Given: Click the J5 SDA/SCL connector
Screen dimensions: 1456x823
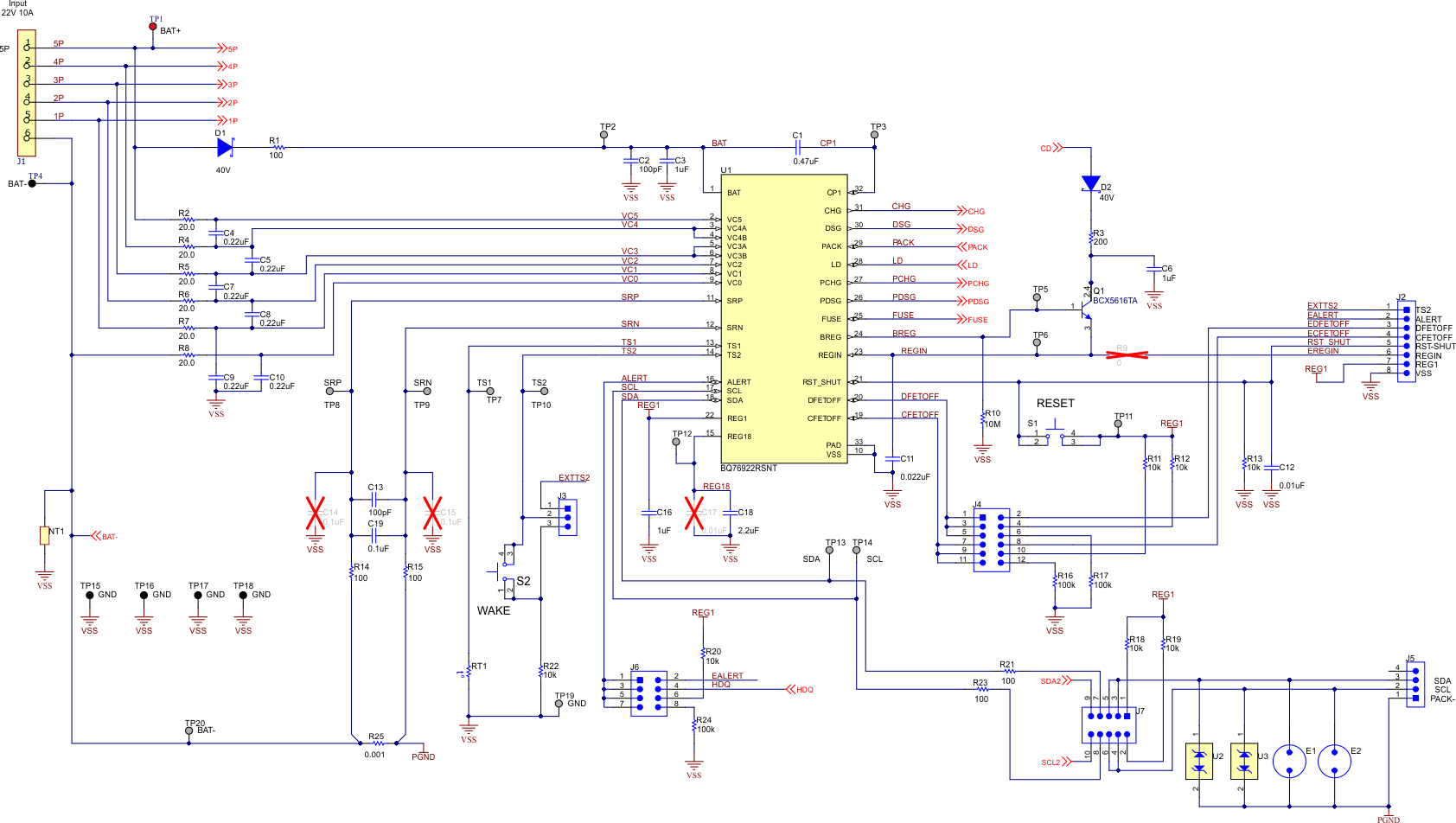Looking at the screenshot, I should (x=1415, y=685).
